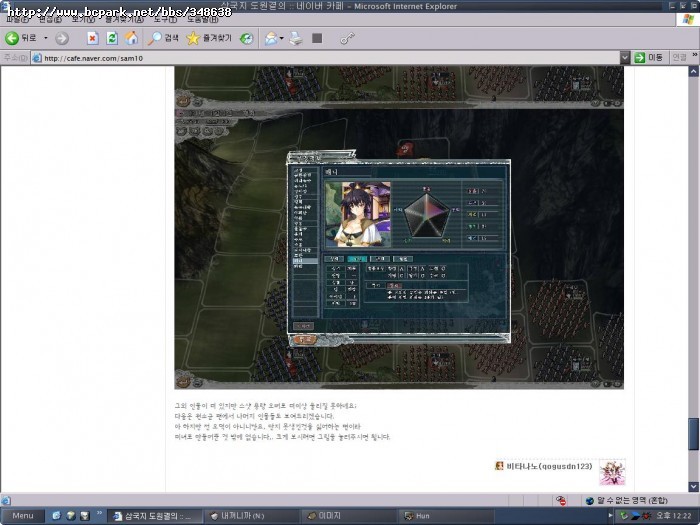Click the red bug system tray icon
The width and height of the screenshot is (700, 525).
click(x=646, y=516)
